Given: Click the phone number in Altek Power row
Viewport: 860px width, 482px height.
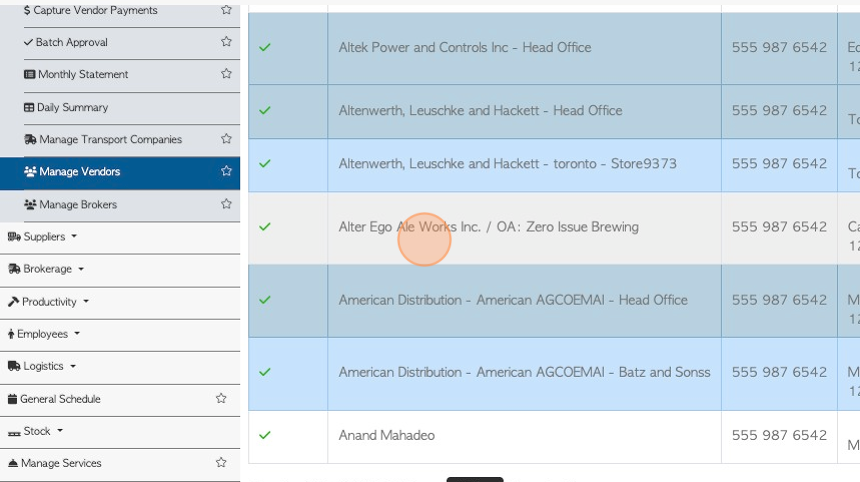Looking at the screenshot, I should 779,47.
